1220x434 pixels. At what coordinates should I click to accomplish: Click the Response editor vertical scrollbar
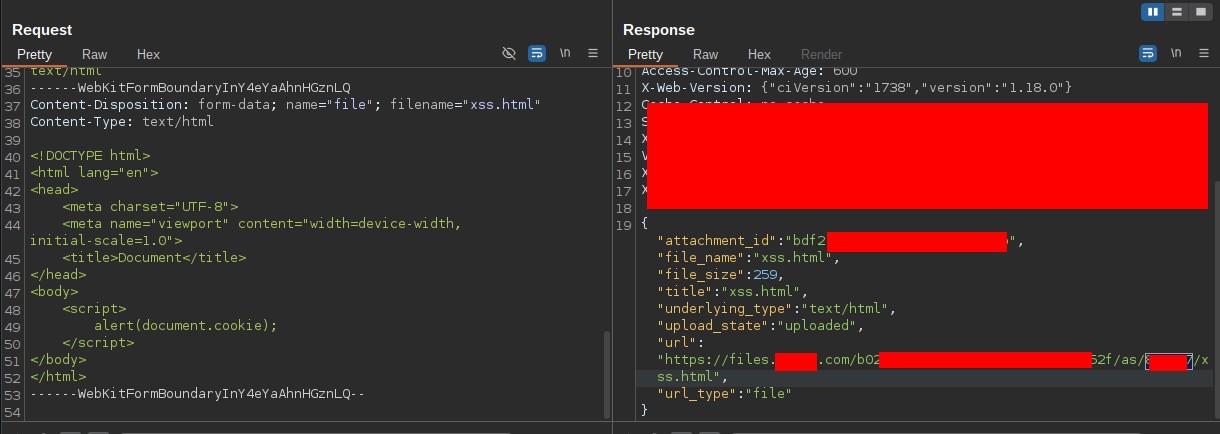(1215, 300)
